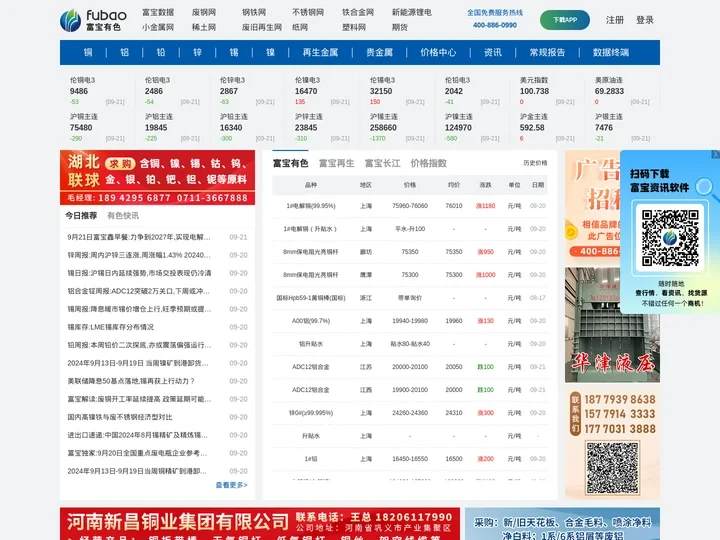Select 铝 in the blue navigation bar

pyautogui.click(x=124, y=52)
